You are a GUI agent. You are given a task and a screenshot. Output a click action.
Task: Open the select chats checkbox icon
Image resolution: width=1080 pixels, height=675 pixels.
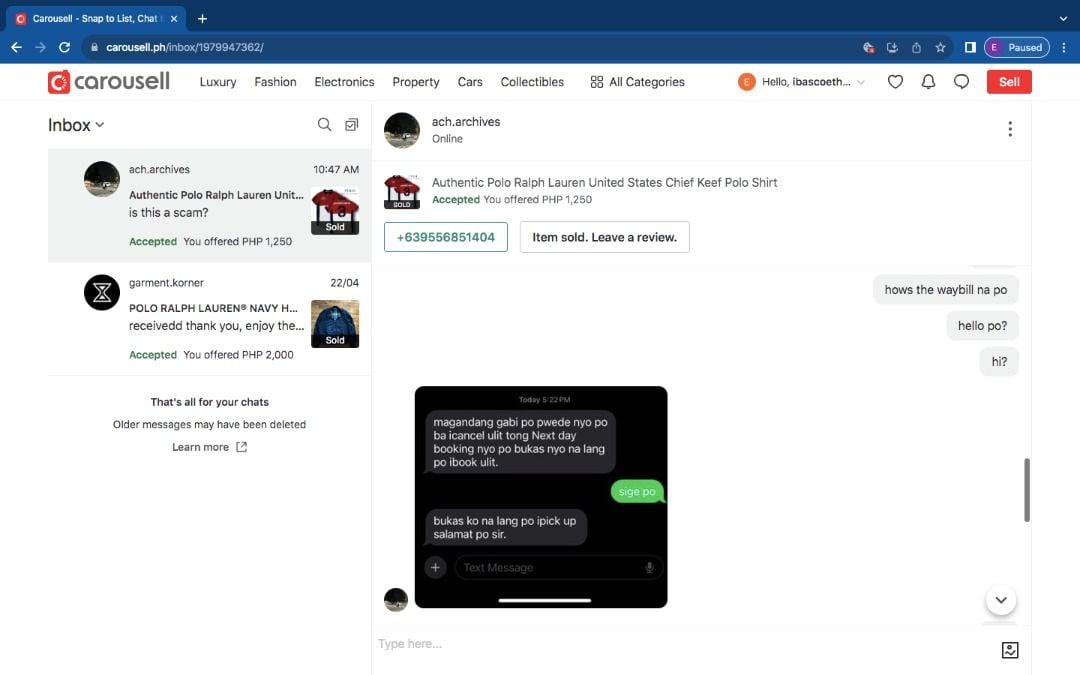(351, 125)
